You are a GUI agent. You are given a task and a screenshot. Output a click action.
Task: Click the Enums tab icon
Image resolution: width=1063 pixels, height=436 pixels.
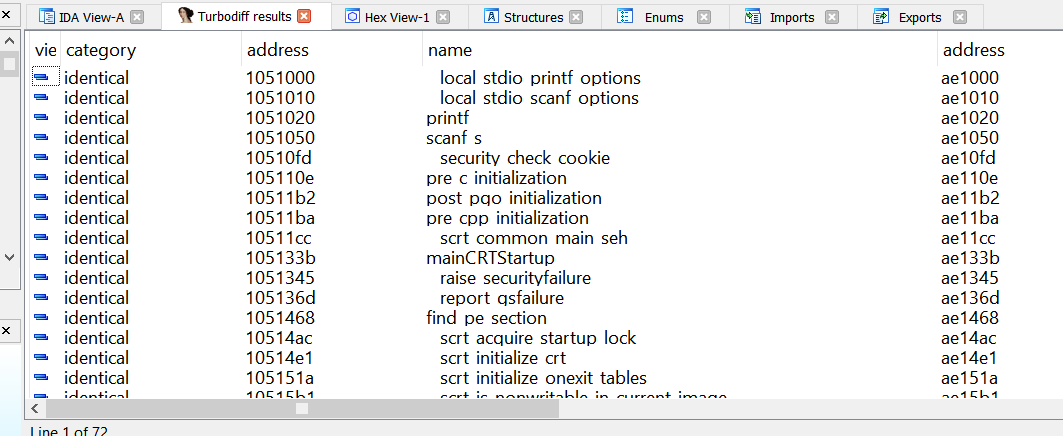coord(626,17)
